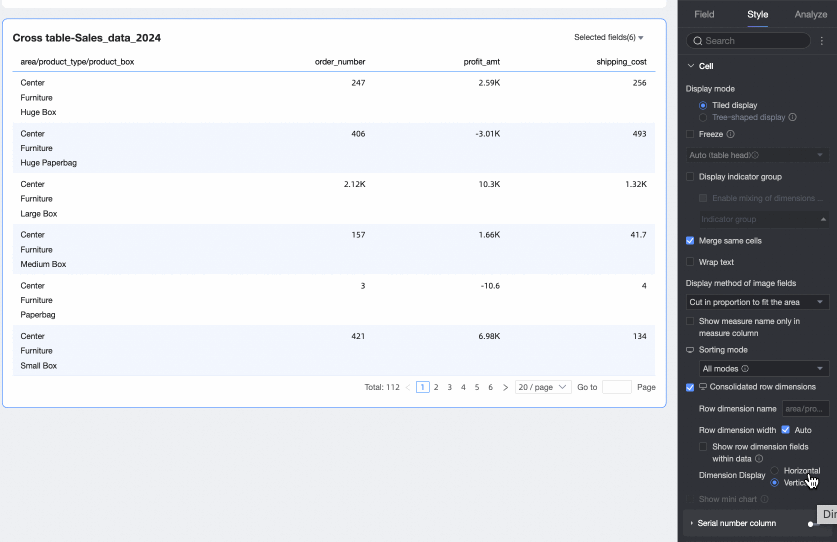Click the 6.98K profit value

(x=489, y=336)
